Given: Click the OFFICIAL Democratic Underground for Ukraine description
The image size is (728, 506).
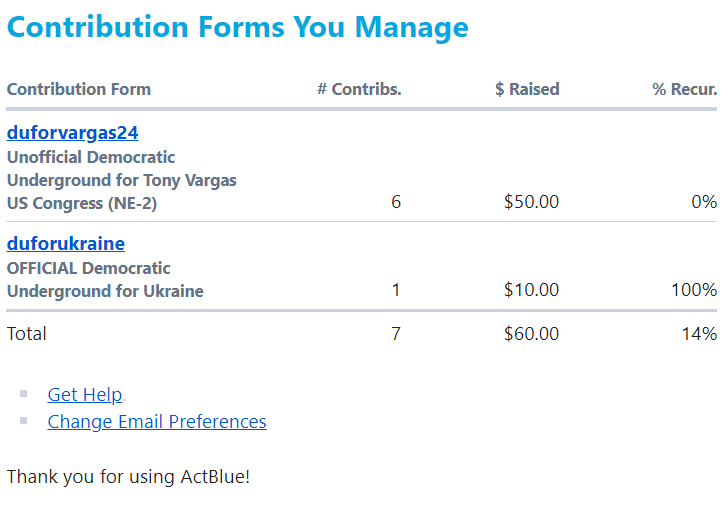Looking at the screenshot, I should 105,280.
